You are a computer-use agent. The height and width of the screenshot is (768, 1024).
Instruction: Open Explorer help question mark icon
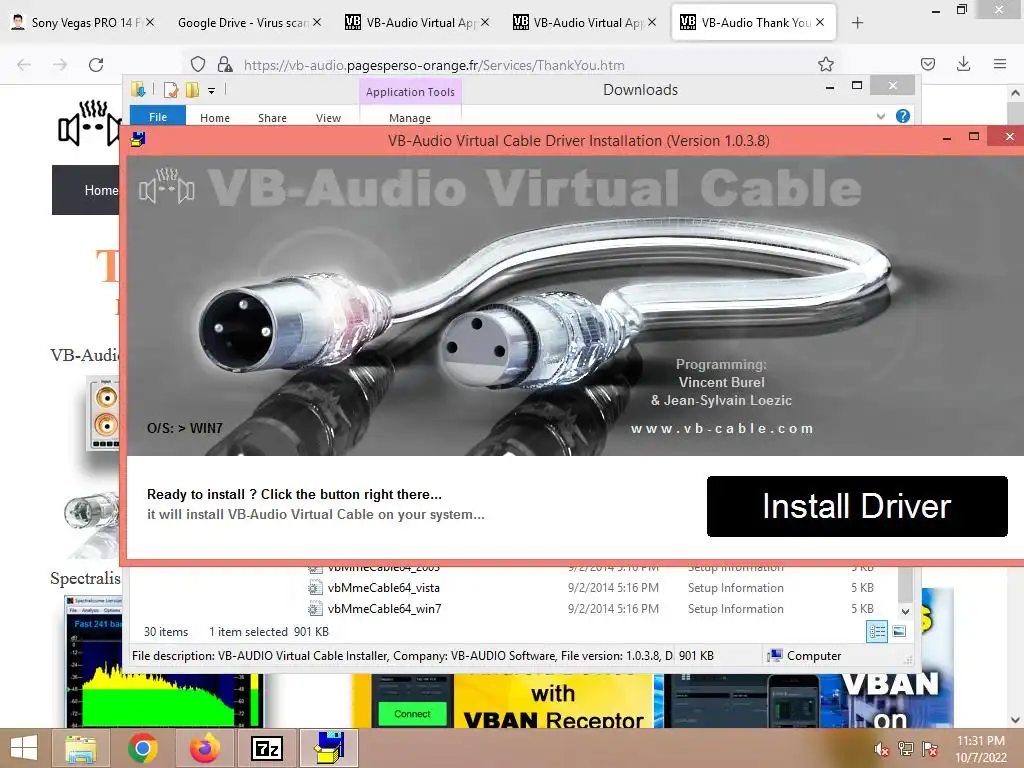tap(903, 116)
